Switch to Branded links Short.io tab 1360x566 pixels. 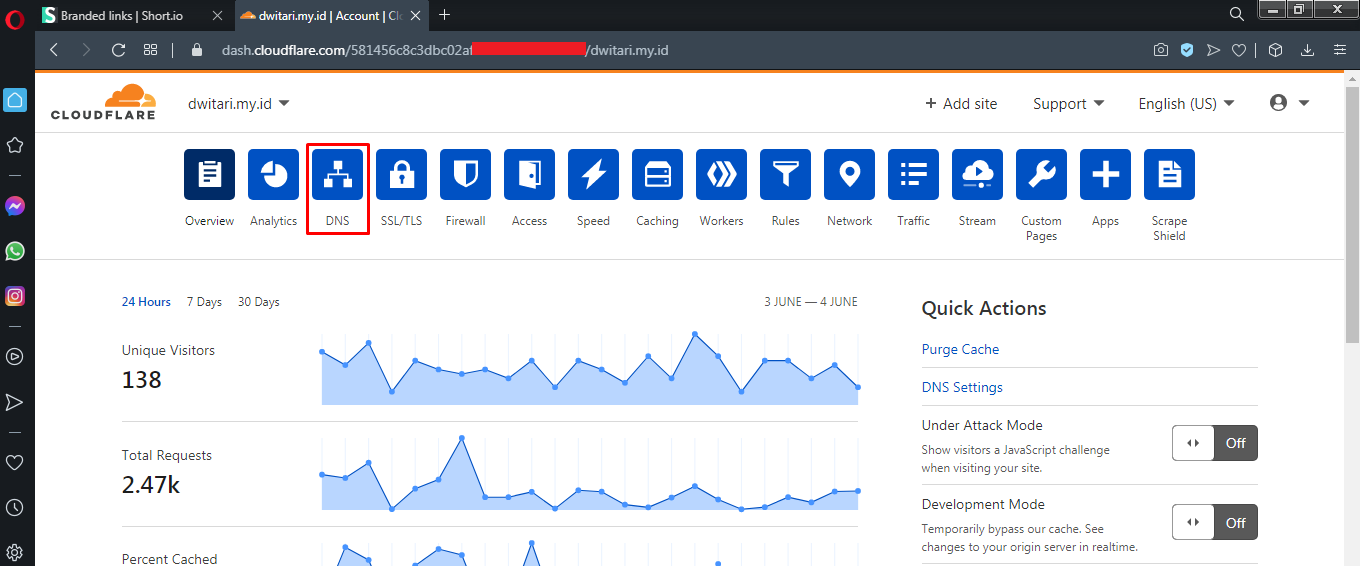[134, 15]
